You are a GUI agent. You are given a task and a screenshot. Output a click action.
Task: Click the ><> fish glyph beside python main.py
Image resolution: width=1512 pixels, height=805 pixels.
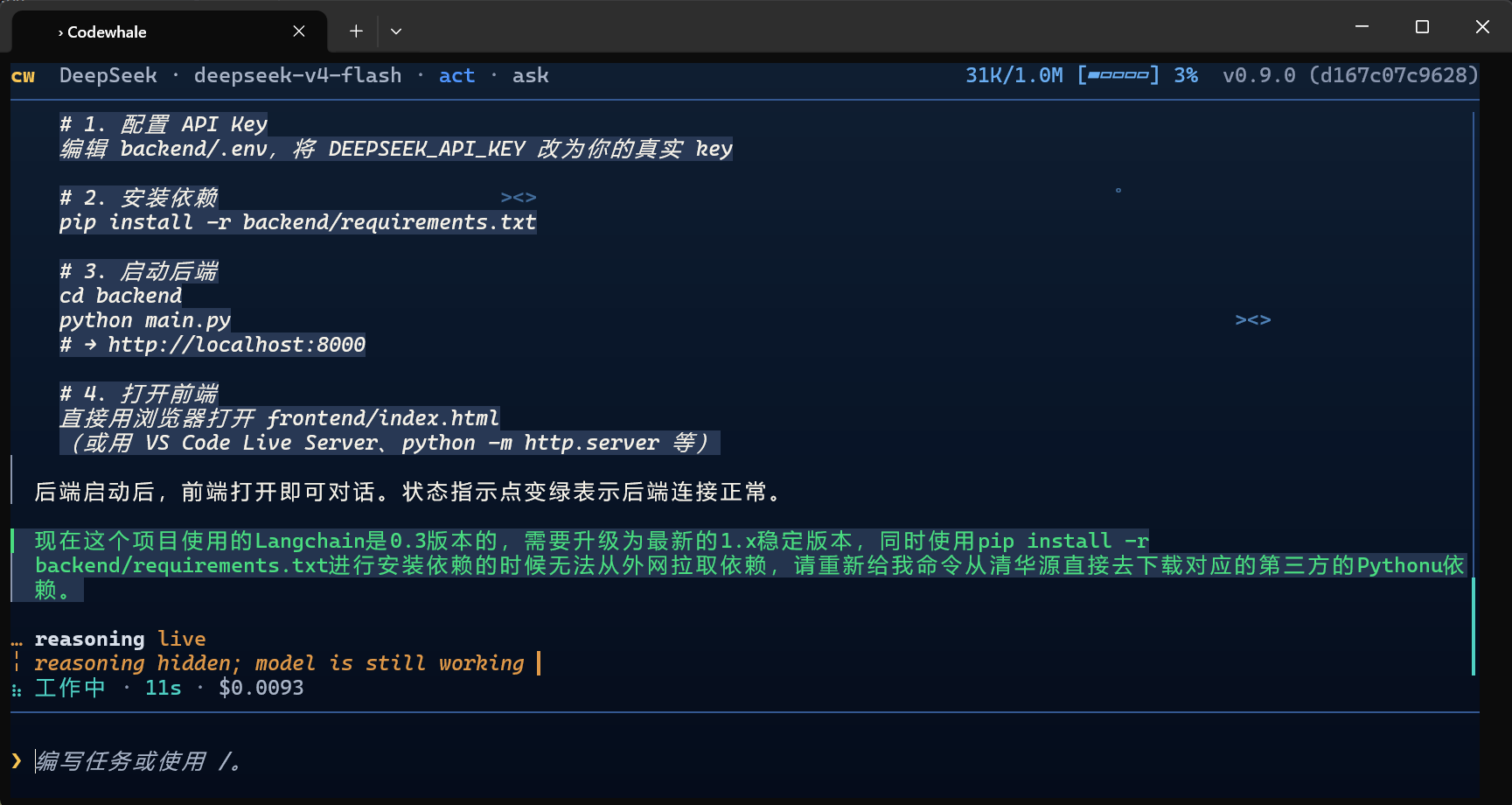[x=1253, y=320]
